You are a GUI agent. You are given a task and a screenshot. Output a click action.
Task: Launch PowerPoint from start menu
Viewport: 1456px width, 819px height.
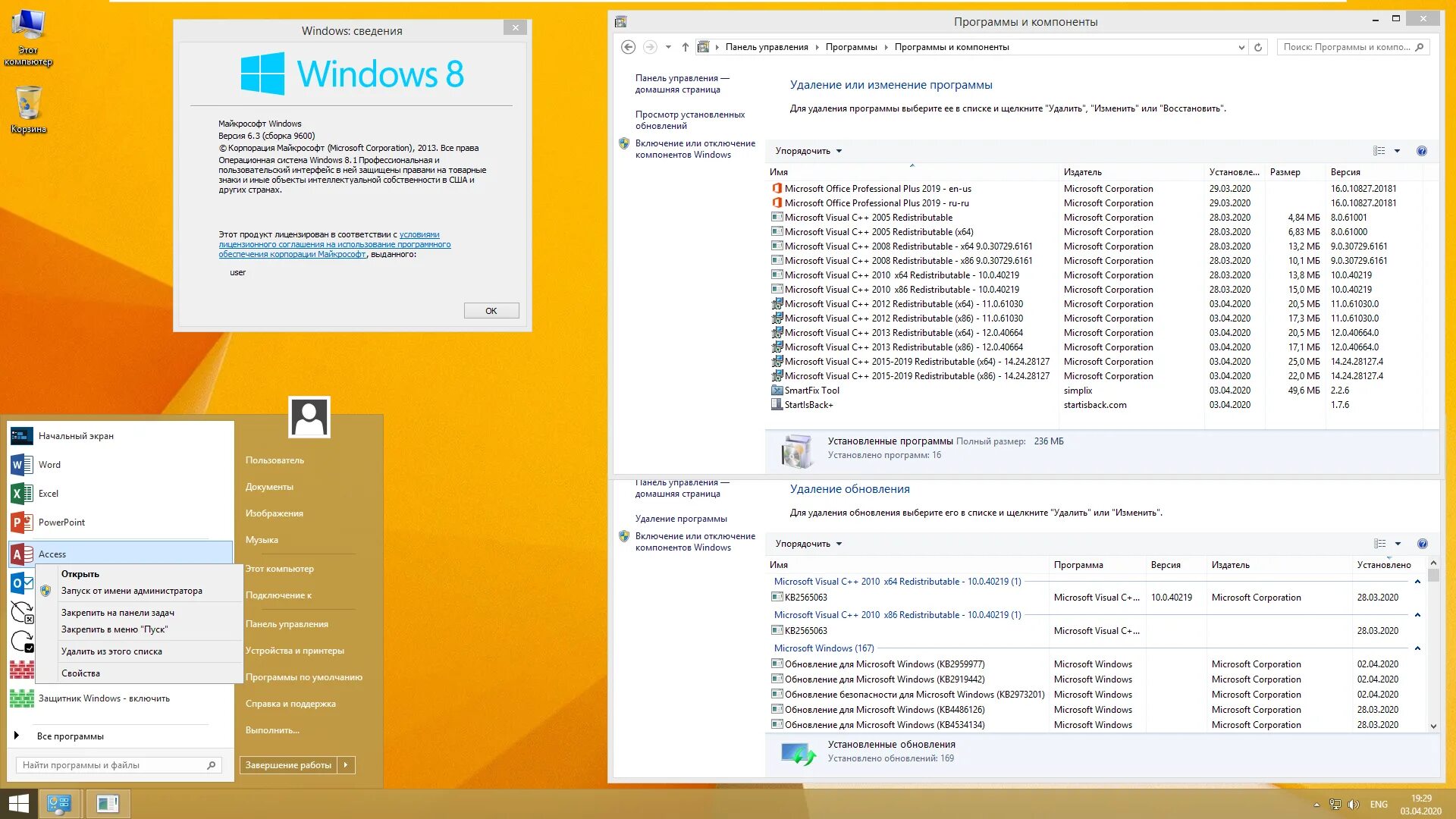pyautogui.click(x=120, y=522)
